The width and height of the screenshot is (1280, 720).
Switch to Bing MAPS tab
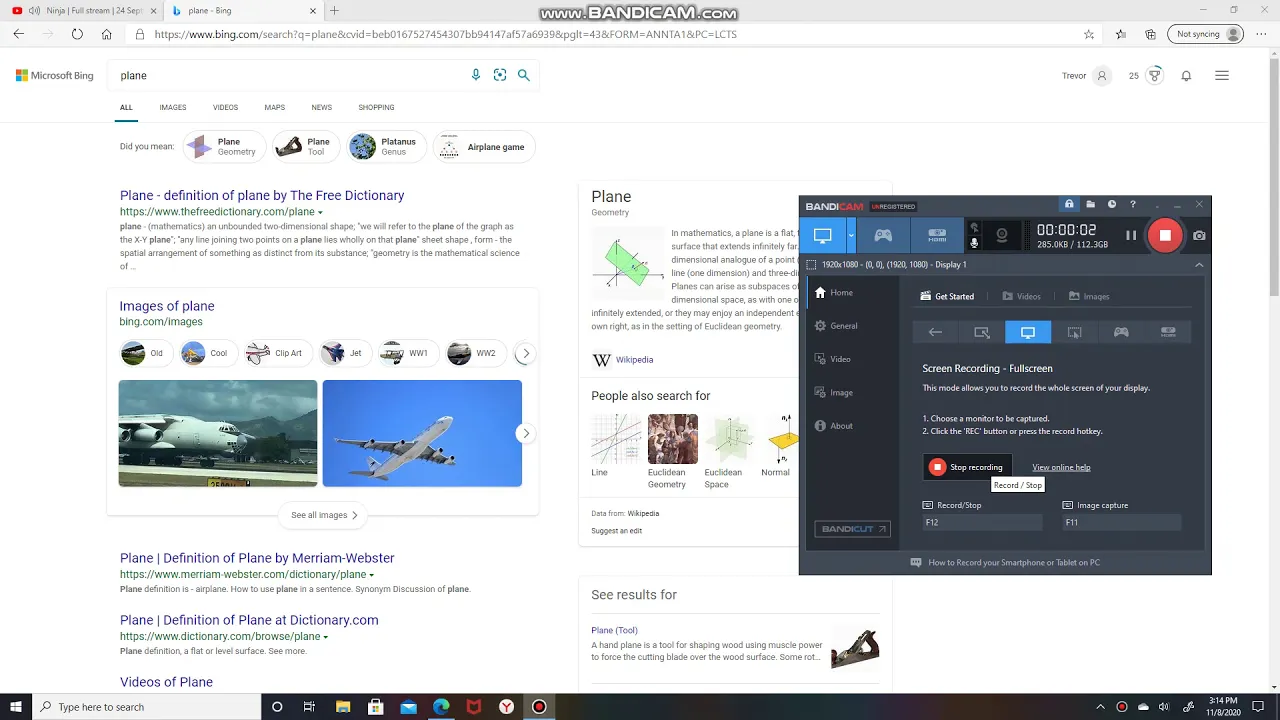click(x=274, y=107)
